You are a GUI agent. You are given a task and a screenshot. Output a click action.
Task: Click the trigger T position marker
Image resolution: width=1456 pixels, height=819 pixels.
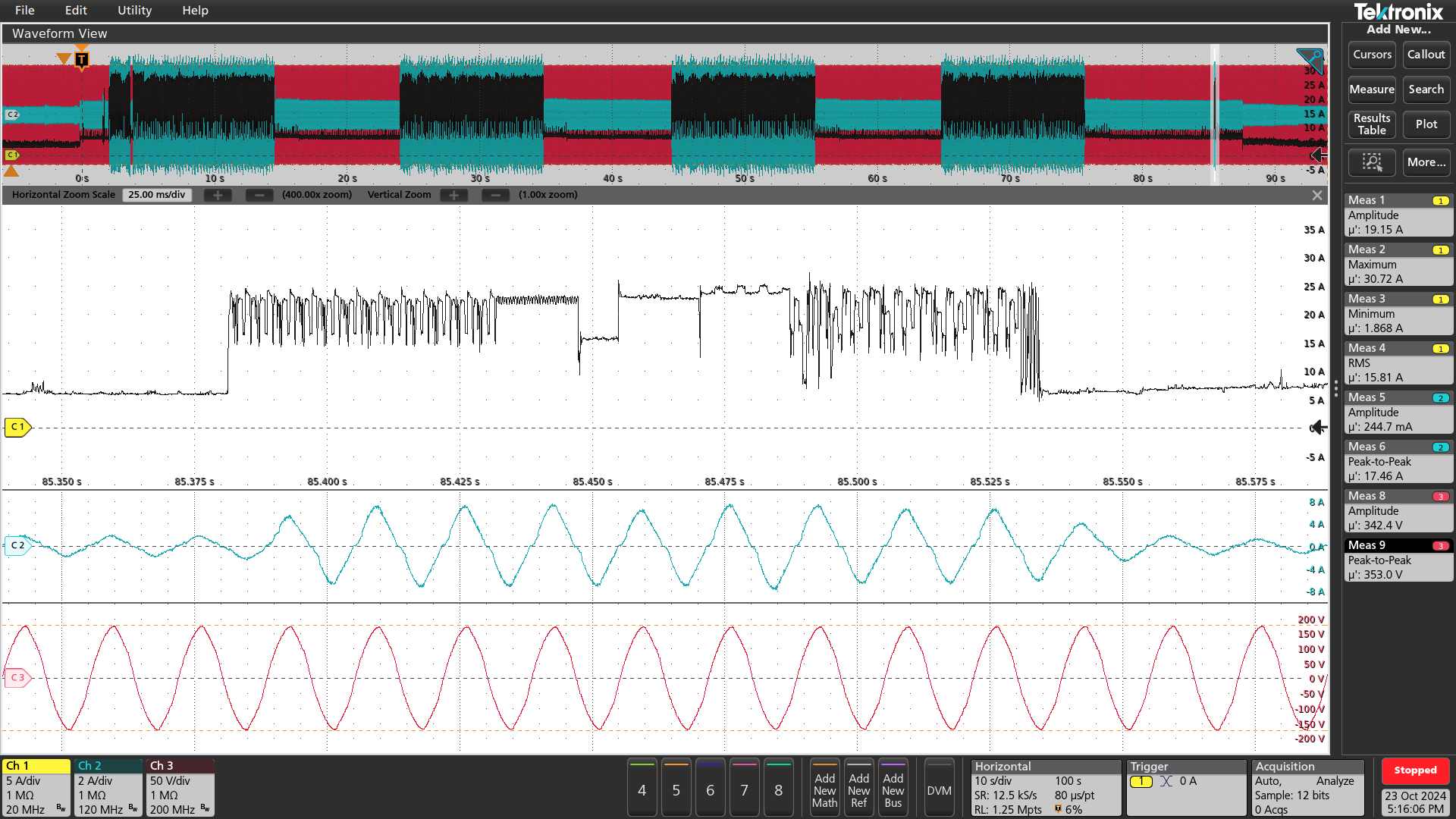(x=81, y=59)
